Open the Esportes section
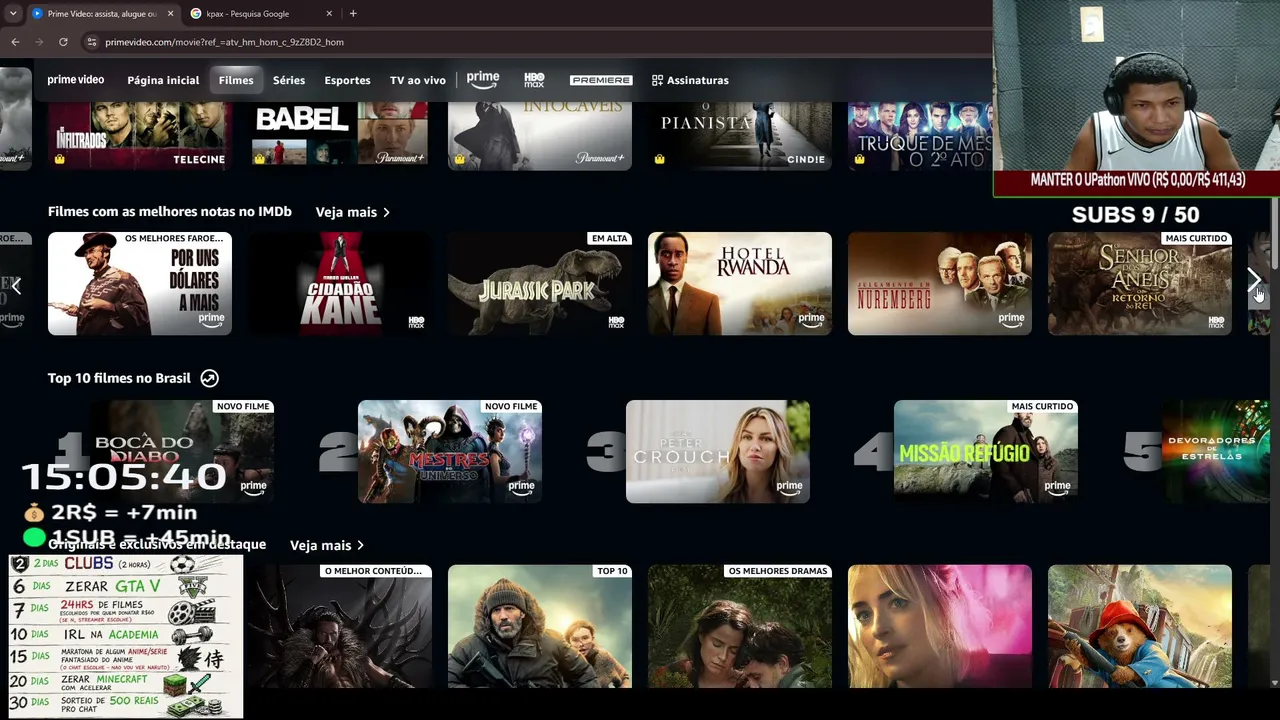This screenshot has width=1280, height=720. [347, 80]
